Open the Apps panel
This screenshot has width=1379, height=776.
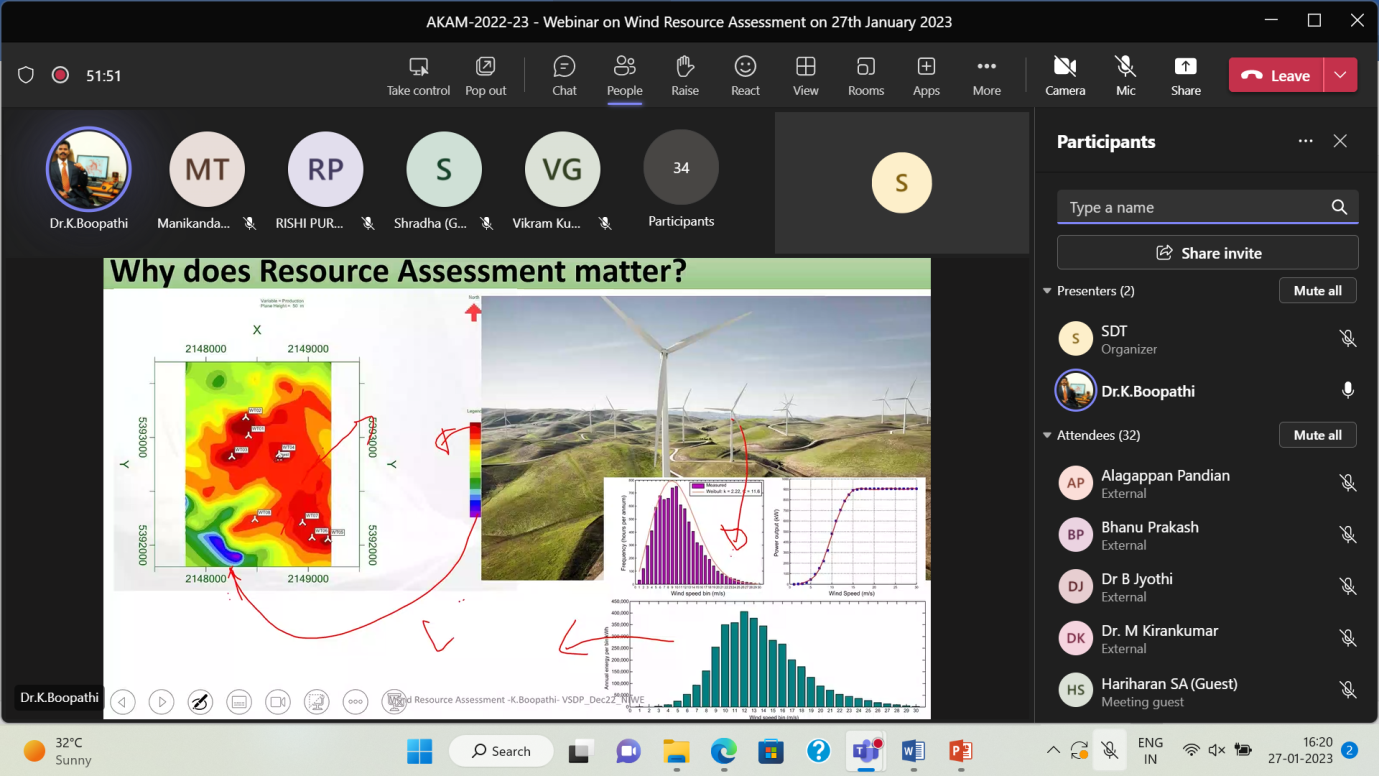pyautogui.click(x=926, y=76)
